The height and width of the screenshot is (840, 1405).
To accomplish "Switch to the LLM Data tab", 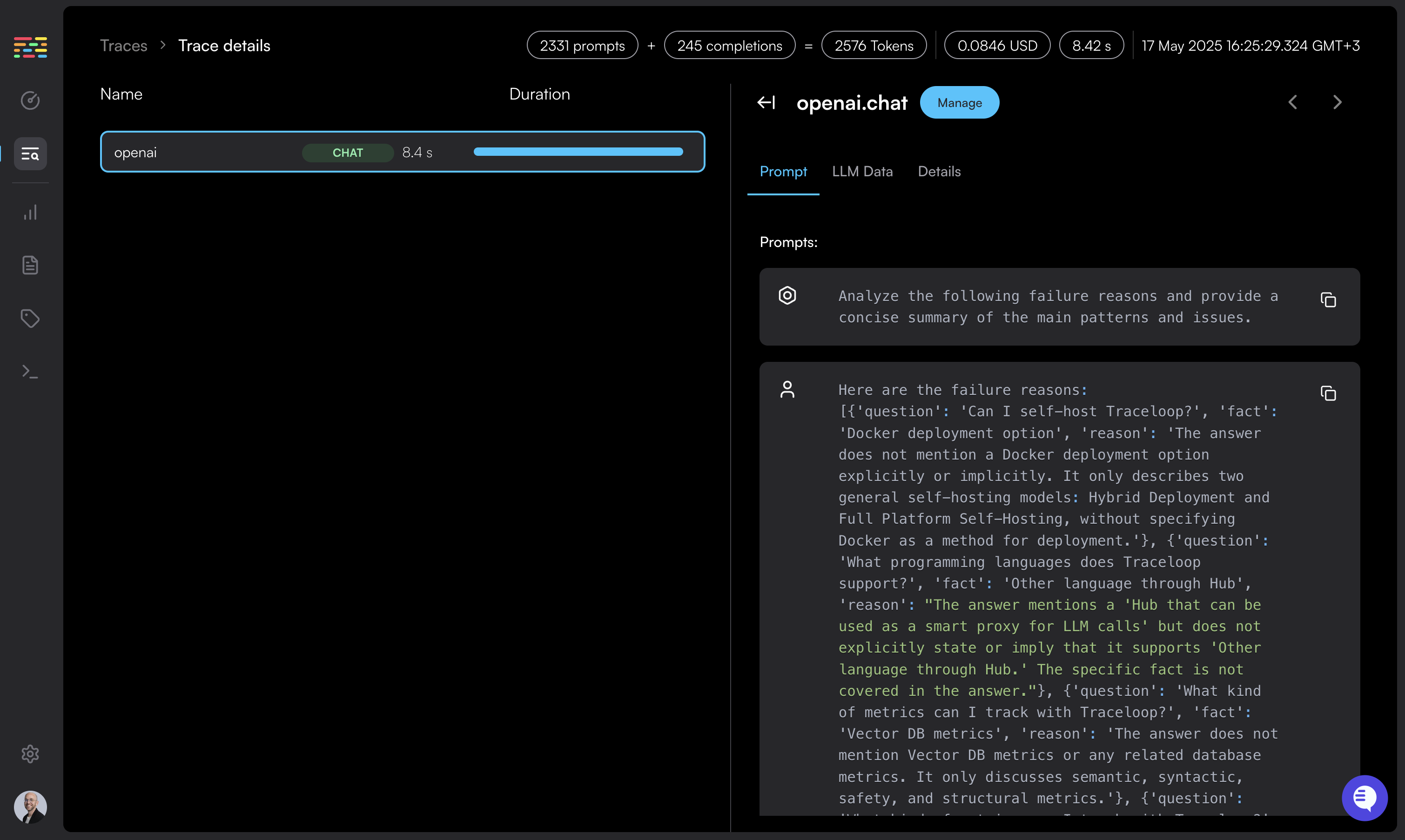I will [x=862, y=172].
